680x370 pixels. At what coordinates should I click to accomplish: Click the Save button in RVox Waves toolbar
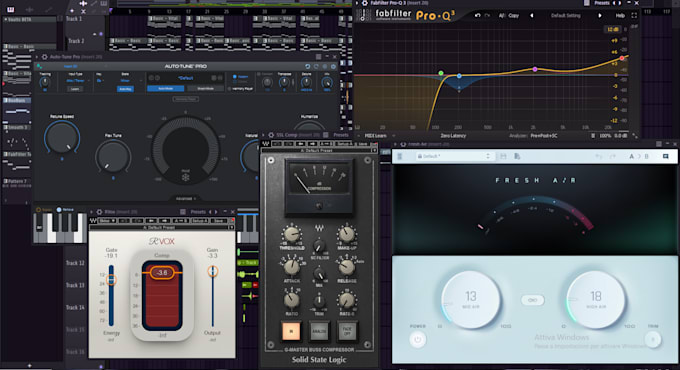pyautogui.click(x=219, y=221)
